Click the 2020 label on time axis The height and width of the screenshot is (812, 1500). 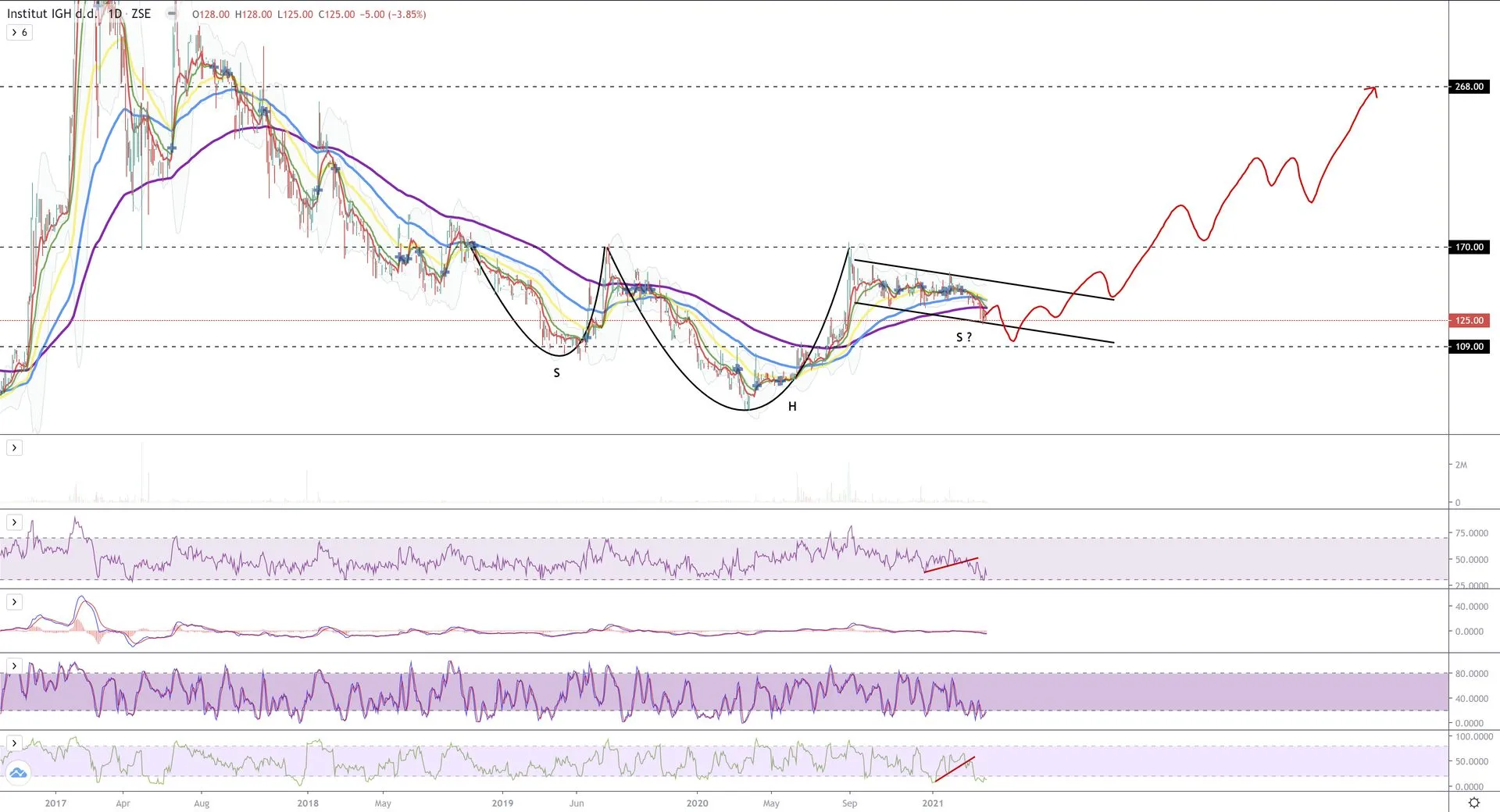point(697,803)
